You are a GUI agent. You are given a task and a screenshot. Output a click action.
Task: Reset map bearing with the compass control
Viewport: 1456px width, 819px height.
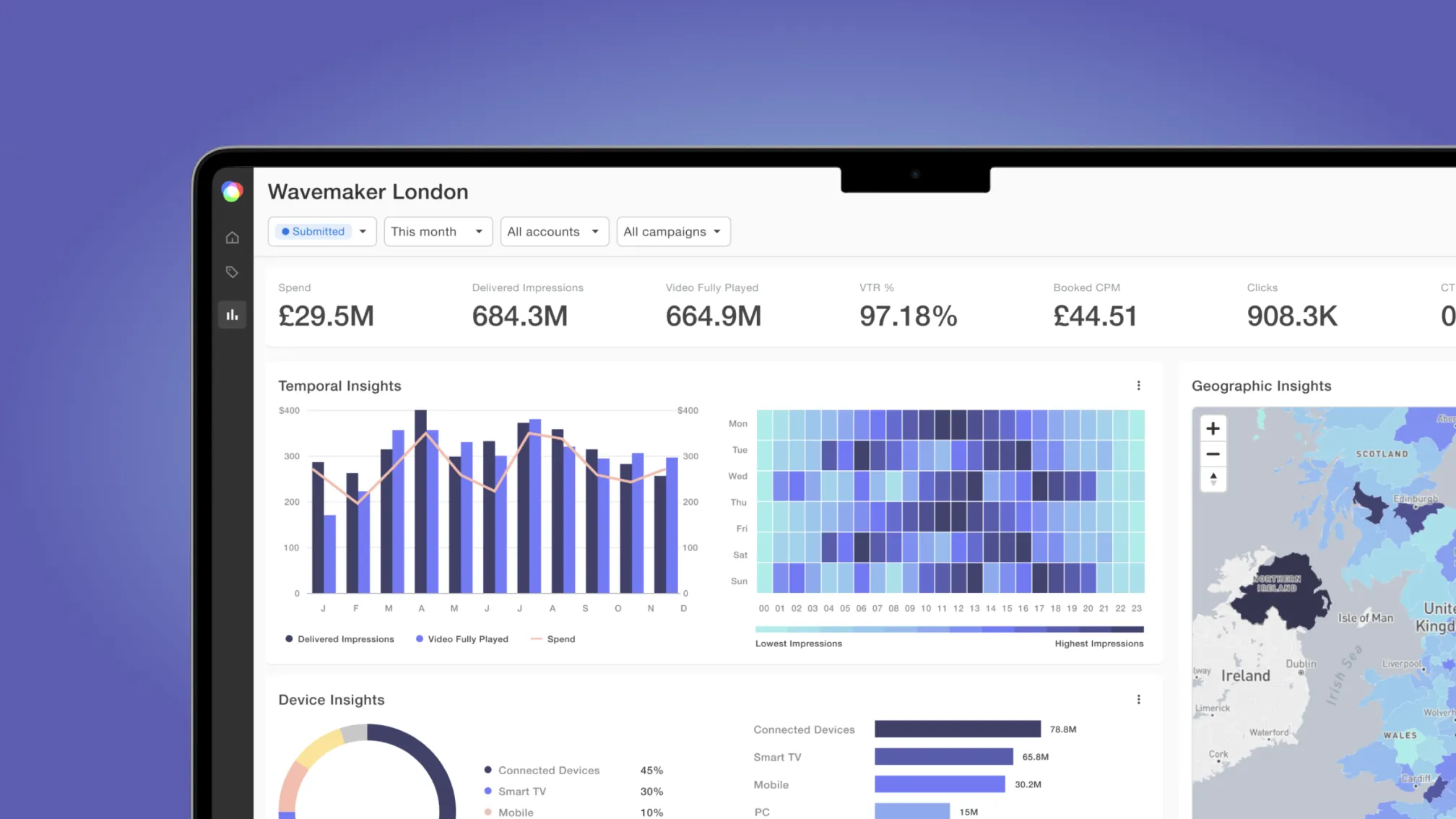pyautogui.click(x=1213, y=480)
